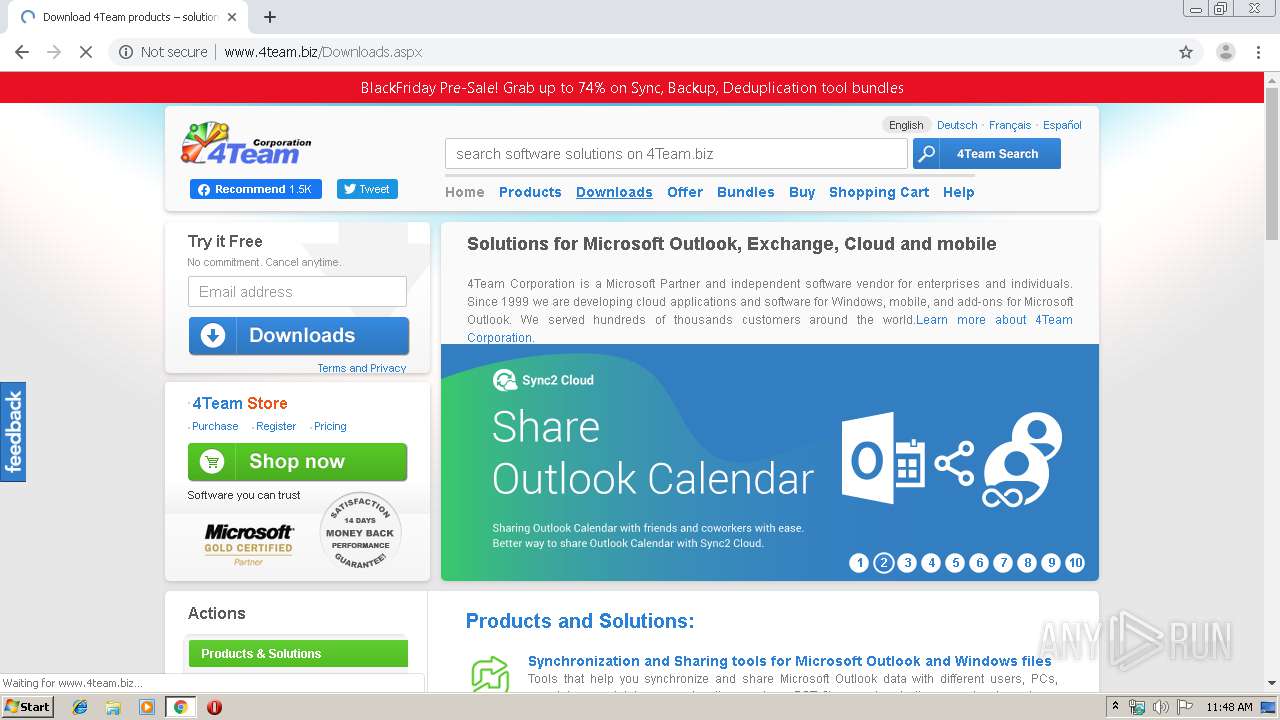
Task: Open the Windows Start button
Action: pyautogui.click(x=28, y=706)
